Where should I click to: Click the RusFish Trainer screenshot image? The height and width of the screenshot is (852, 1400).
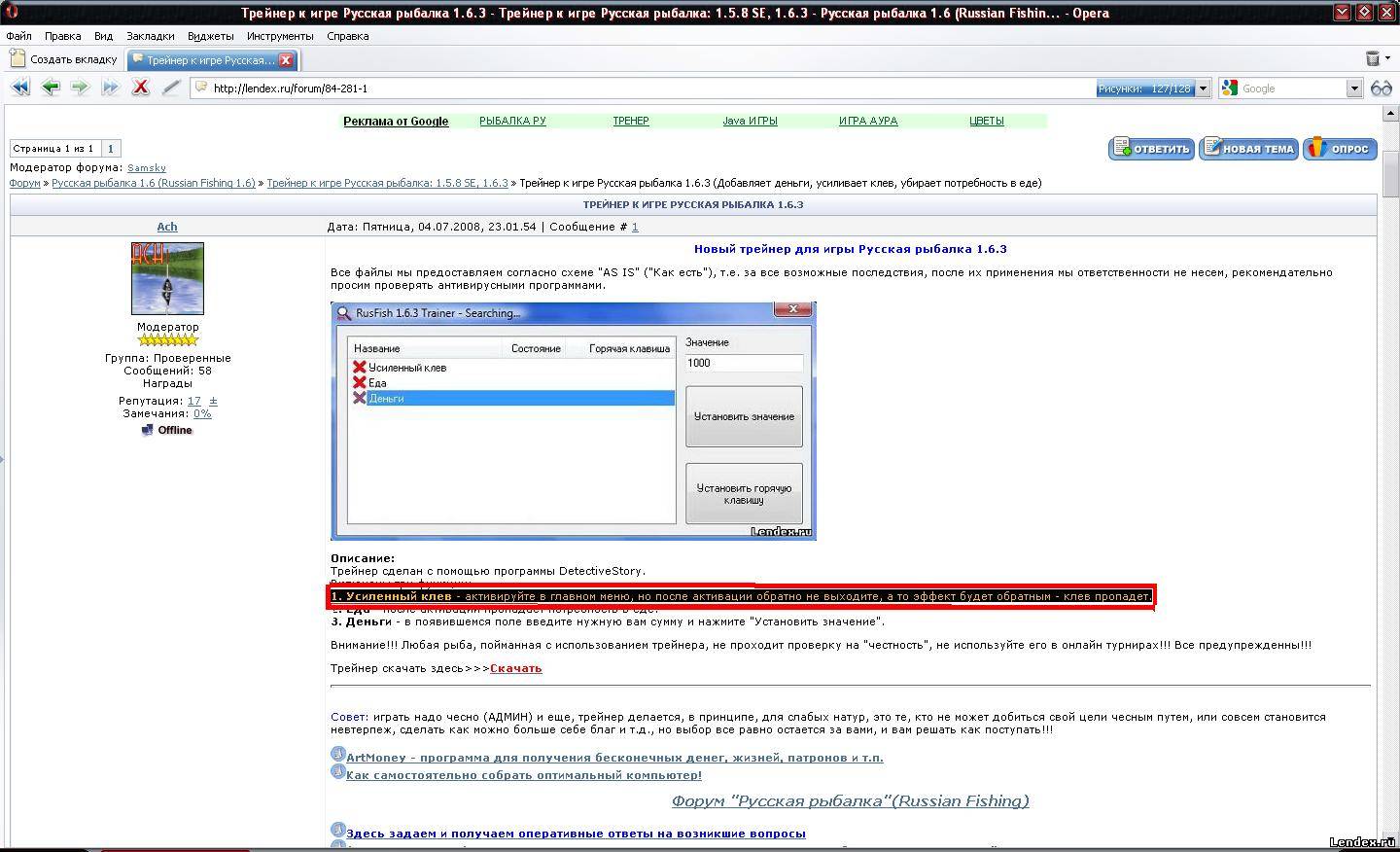[x=574, y=421]
